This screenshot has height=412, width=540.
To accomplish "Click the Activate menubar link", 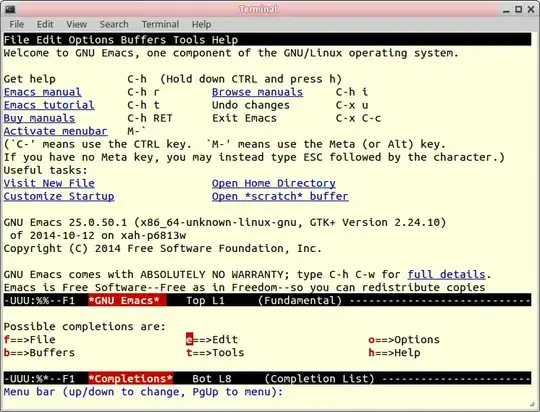I will point(55,131).
